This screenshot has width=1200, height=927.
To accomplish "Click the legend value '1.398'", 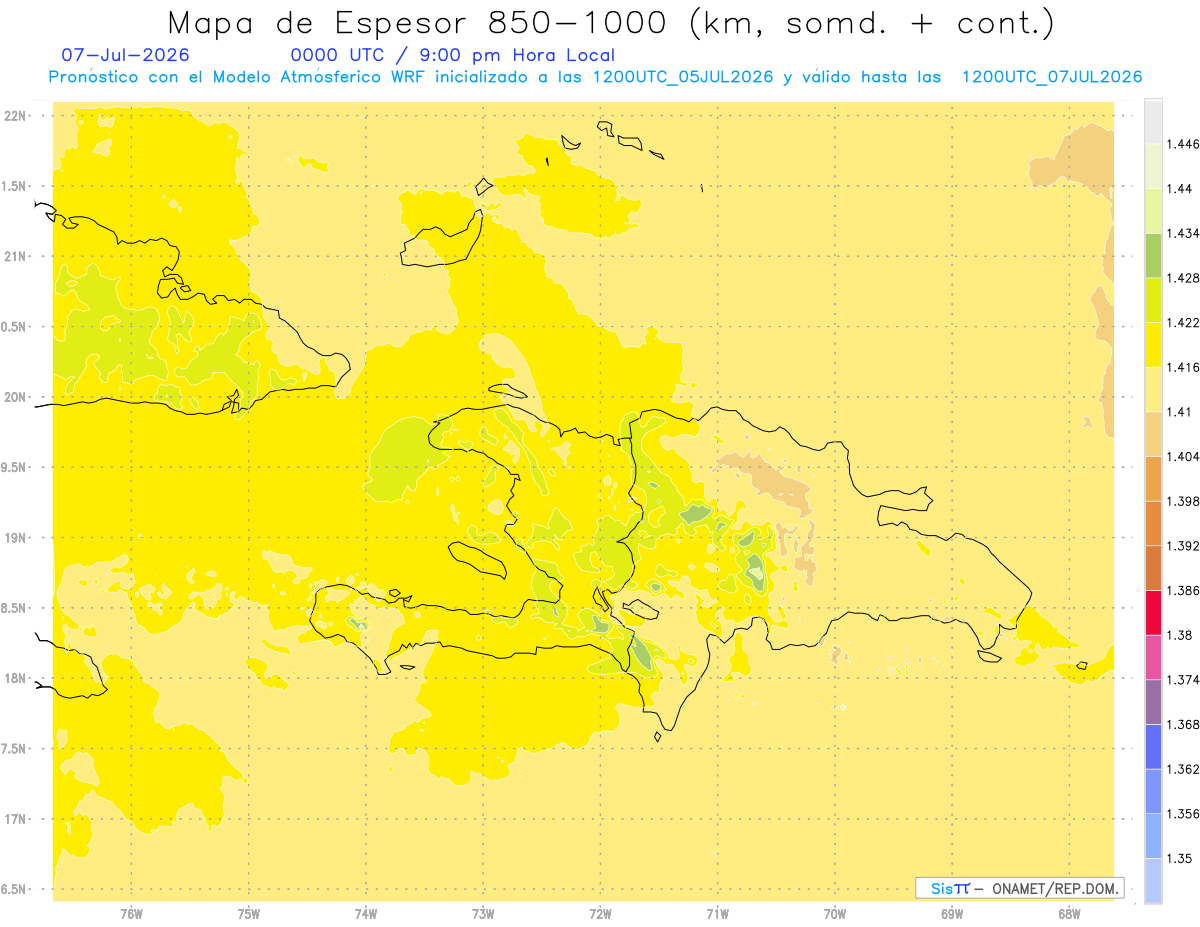I will 1184,501.
